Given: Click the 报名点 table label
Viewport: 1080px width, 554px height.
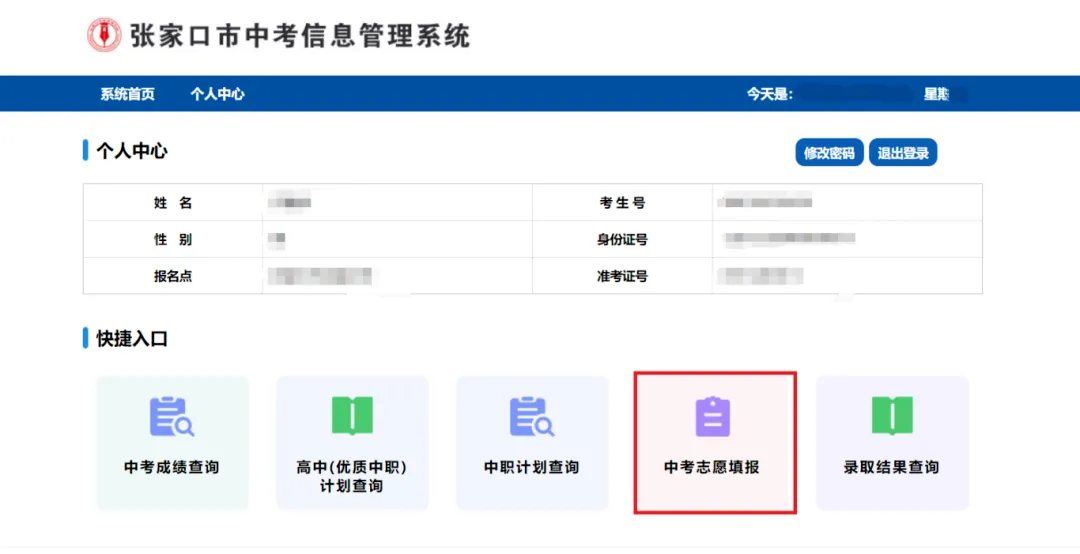Looking at the screenshot, I should (x=173, y=277).
